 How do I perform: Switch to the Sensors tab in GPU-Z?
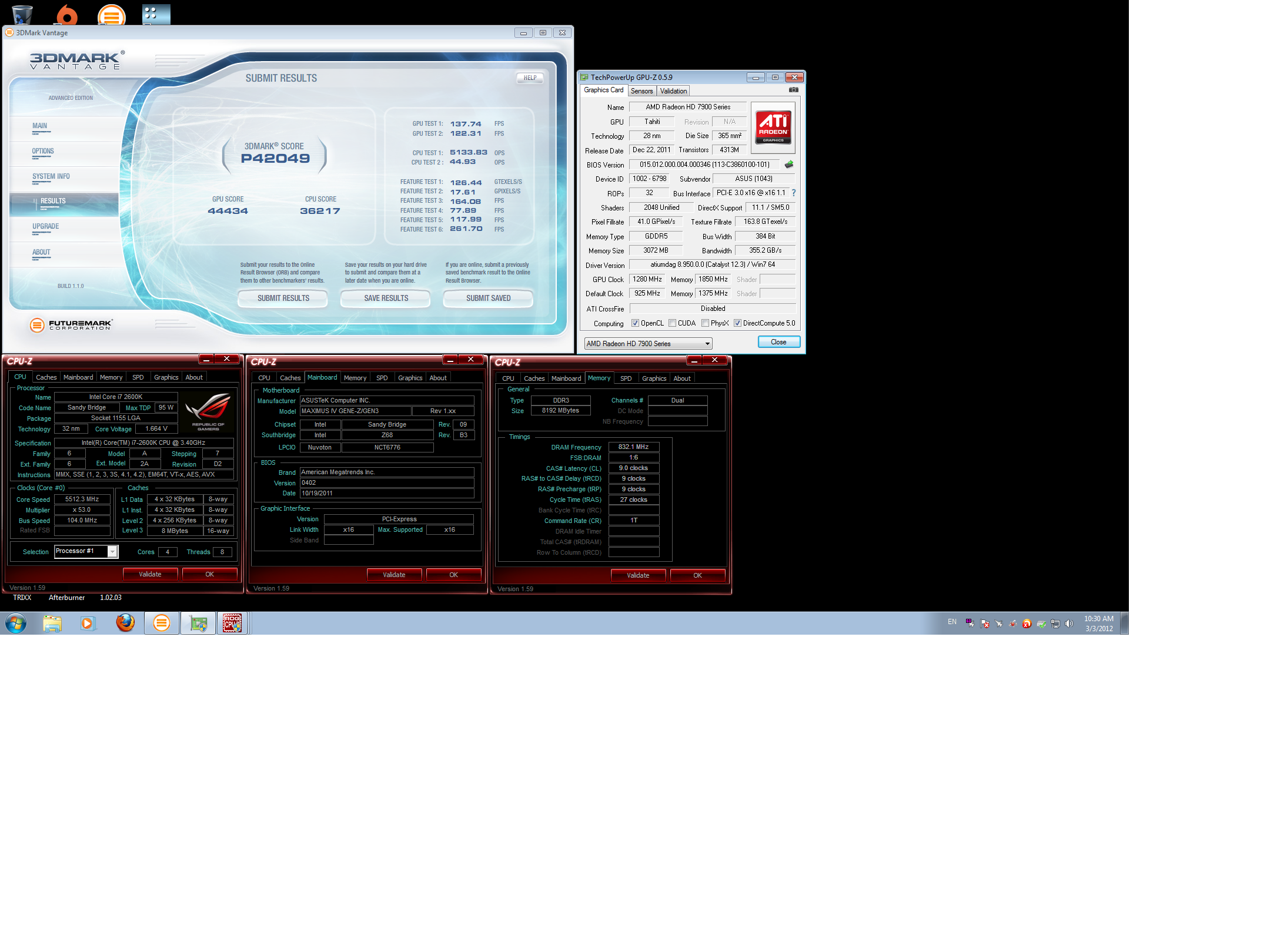(641, 91)
